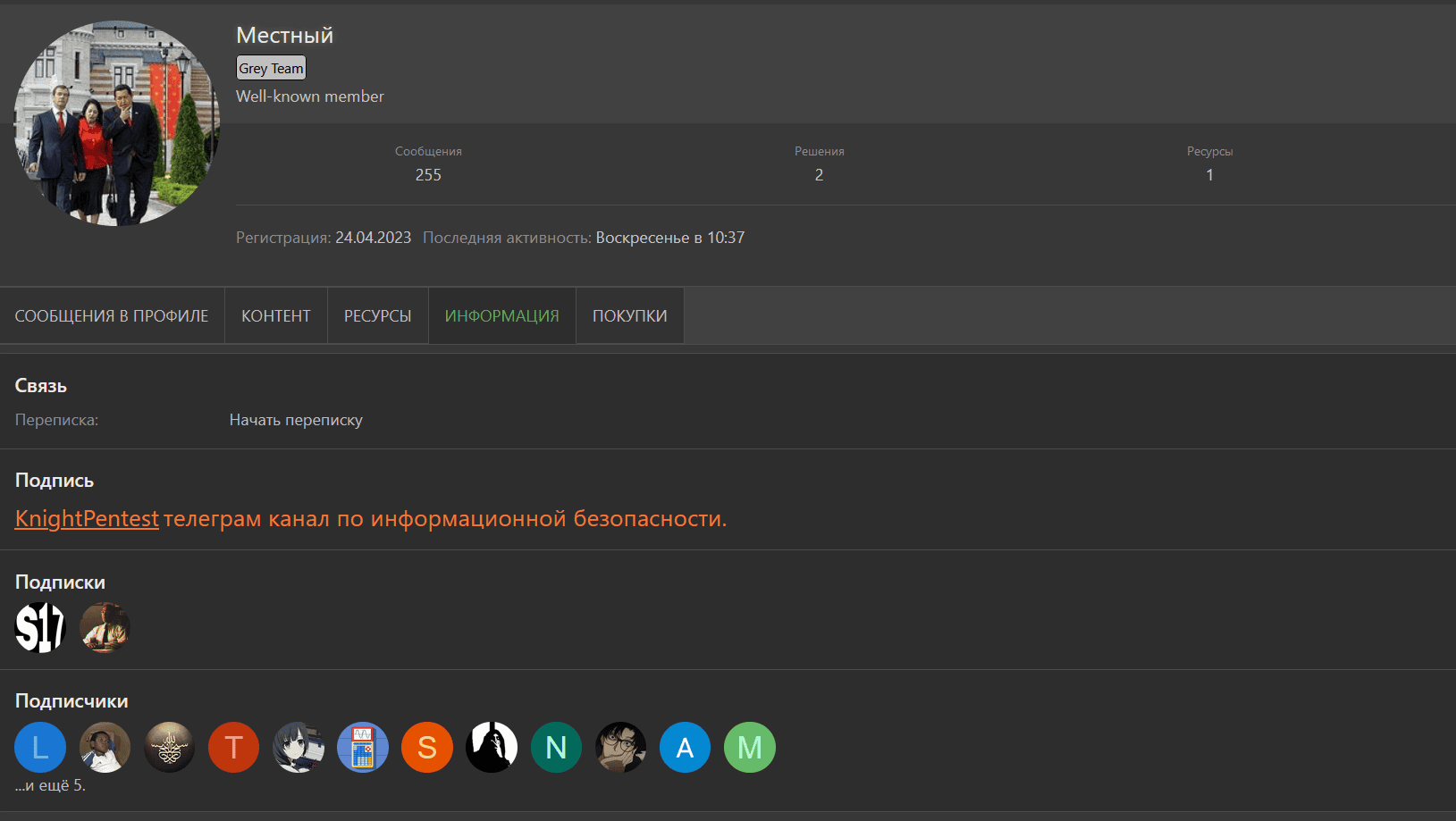Open the green M follower avatar
1456x821 pixels.
click(x=750, y=747)
